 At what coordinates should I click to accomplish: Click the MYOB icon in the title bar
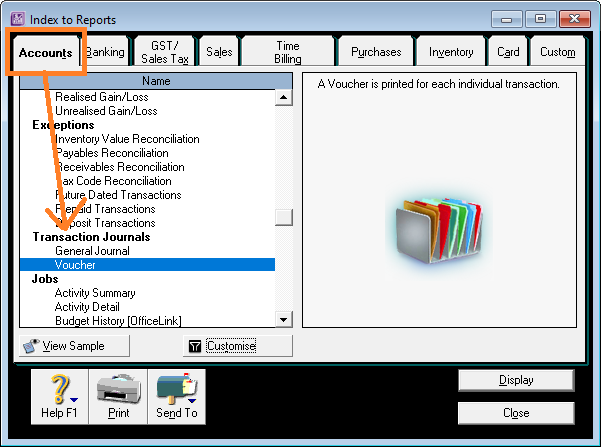point(18,18)
